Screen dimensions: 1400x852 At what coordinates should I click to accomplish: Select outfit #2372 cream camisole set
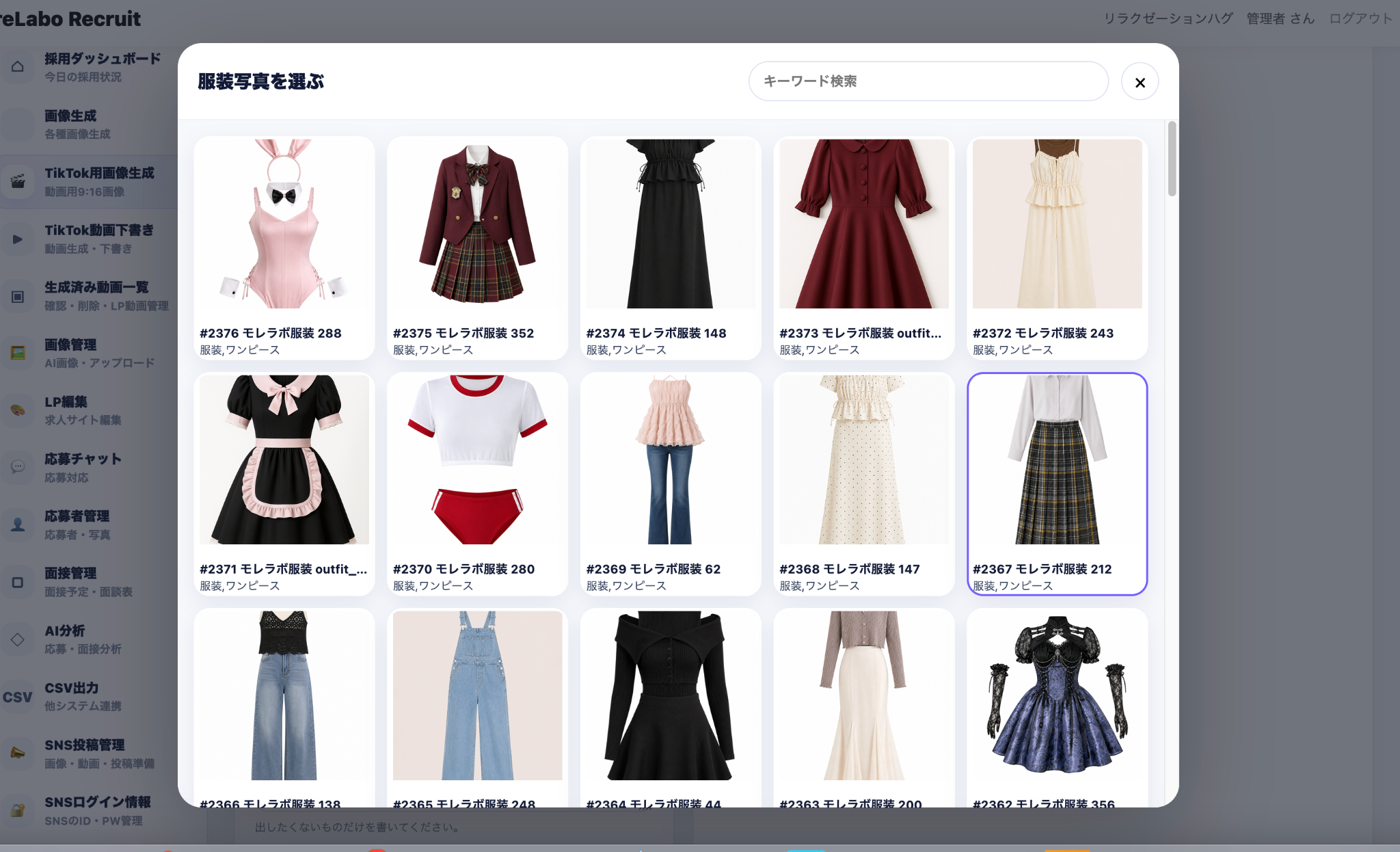point(1057,248)
